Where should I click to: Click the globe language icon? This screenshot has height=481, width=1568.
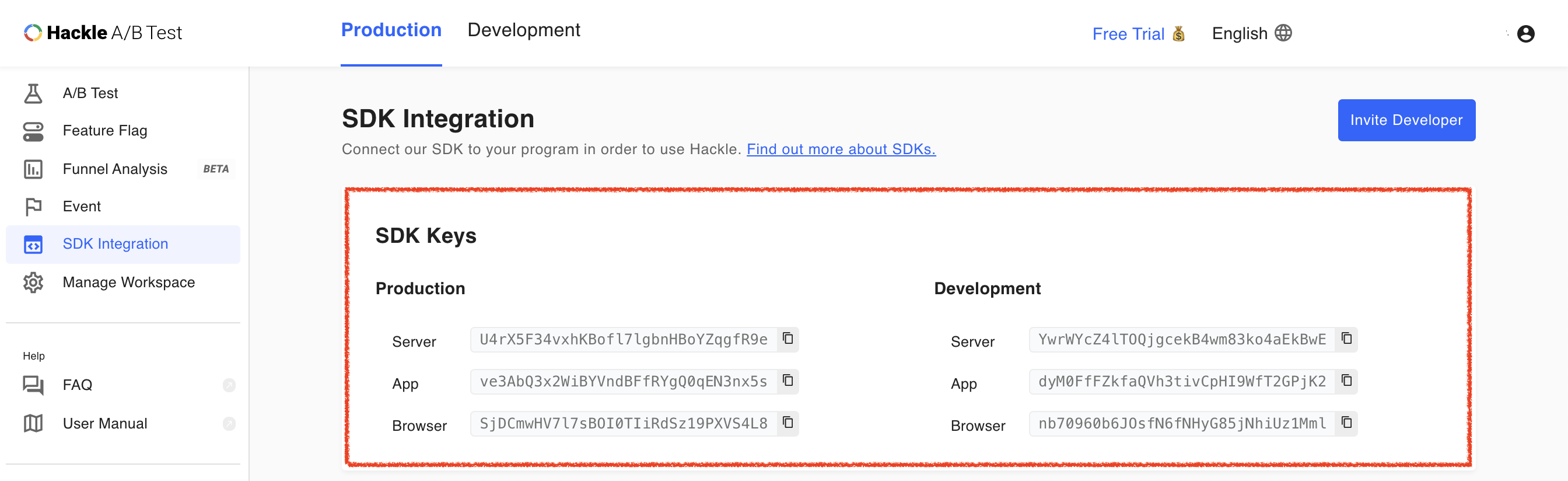click(1283, 33)
